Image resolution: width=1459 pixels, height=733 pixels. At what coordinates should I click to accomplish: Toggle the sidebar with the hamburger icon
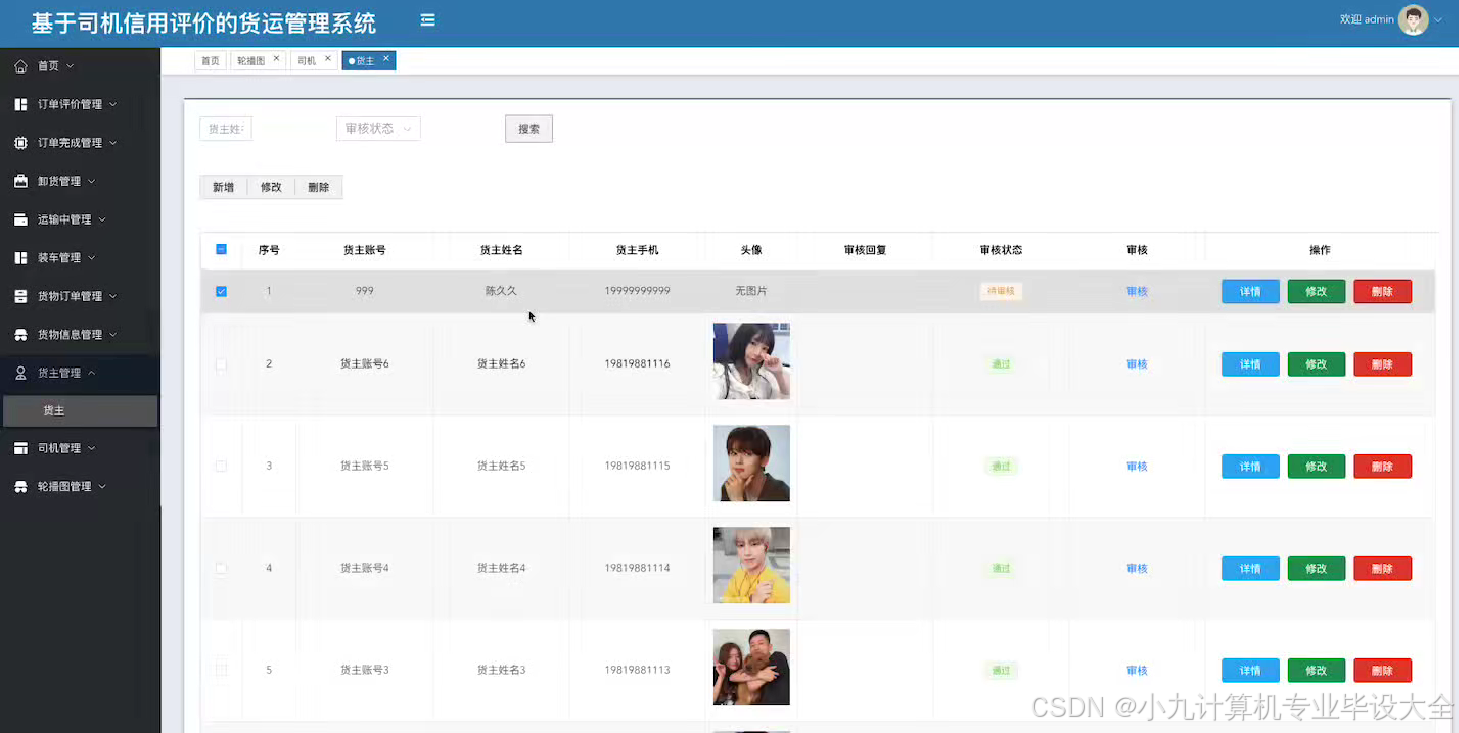(x=428, y=20)
